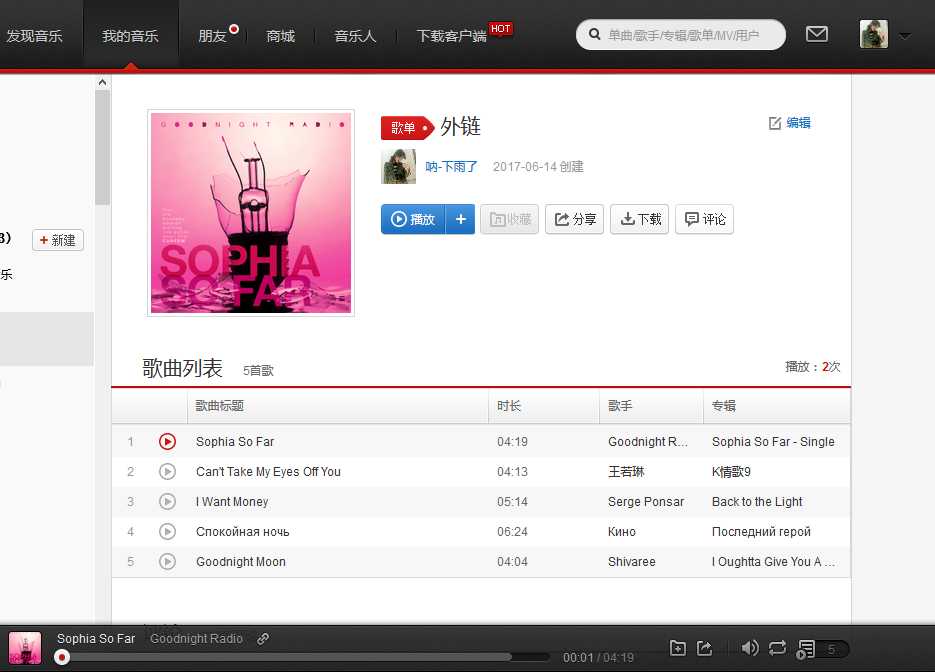Play the track Goodnight Moon

[168, 562]
